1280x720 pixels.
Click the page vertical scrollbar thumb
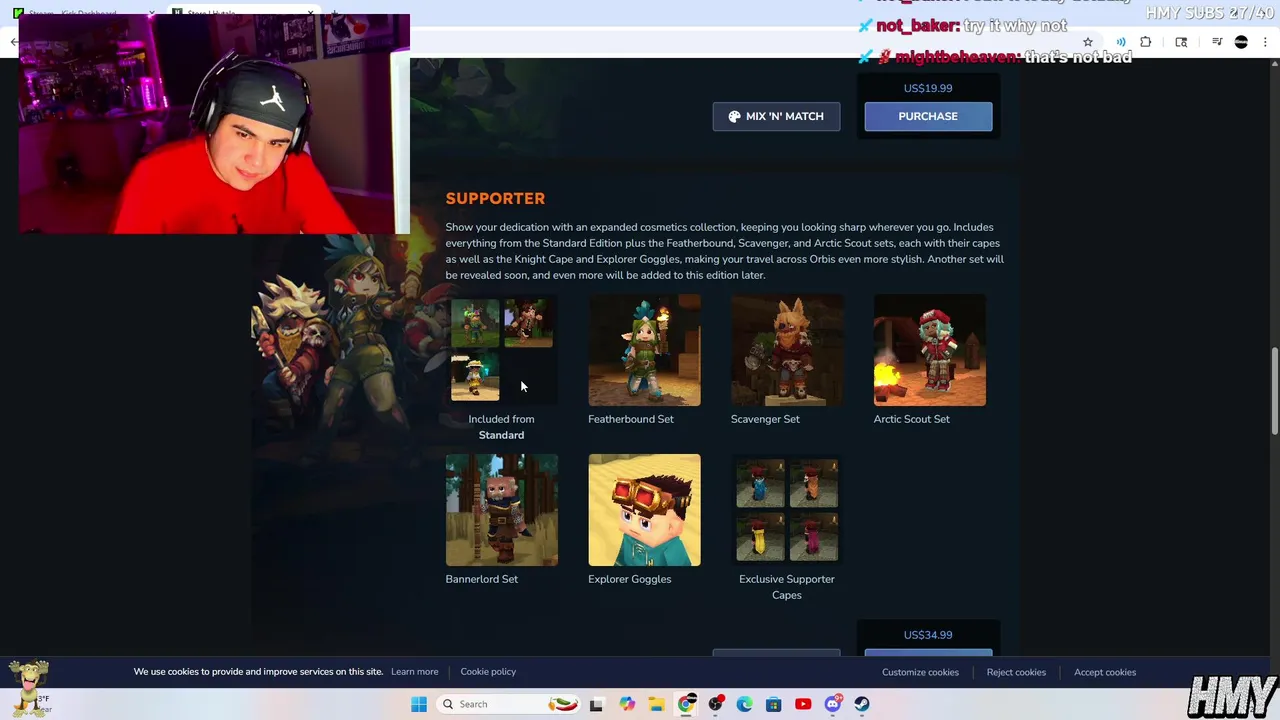click(x=1274, y=390)
